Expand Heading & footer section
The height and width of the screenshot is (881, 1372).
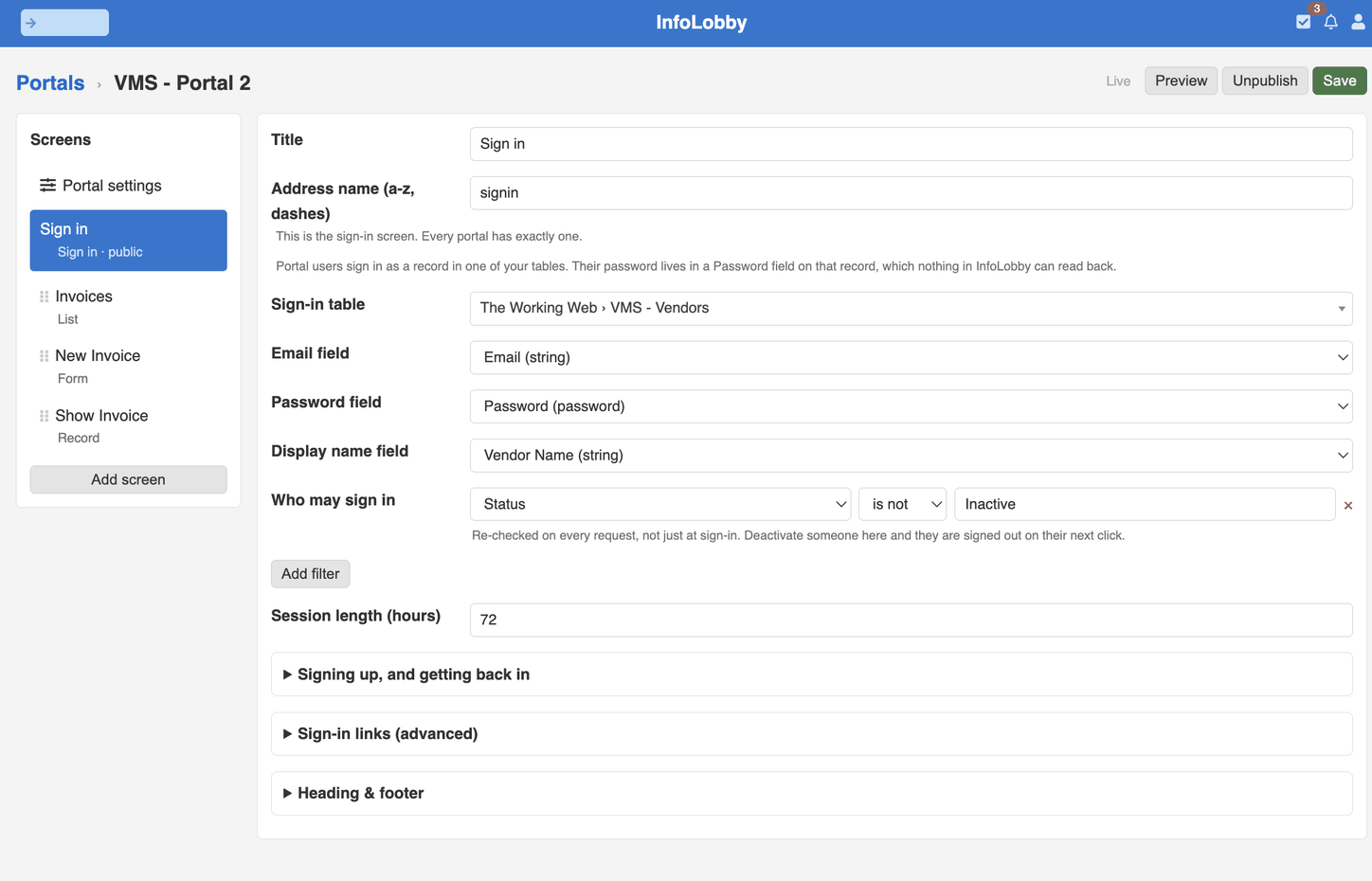[x=811, y=794]
